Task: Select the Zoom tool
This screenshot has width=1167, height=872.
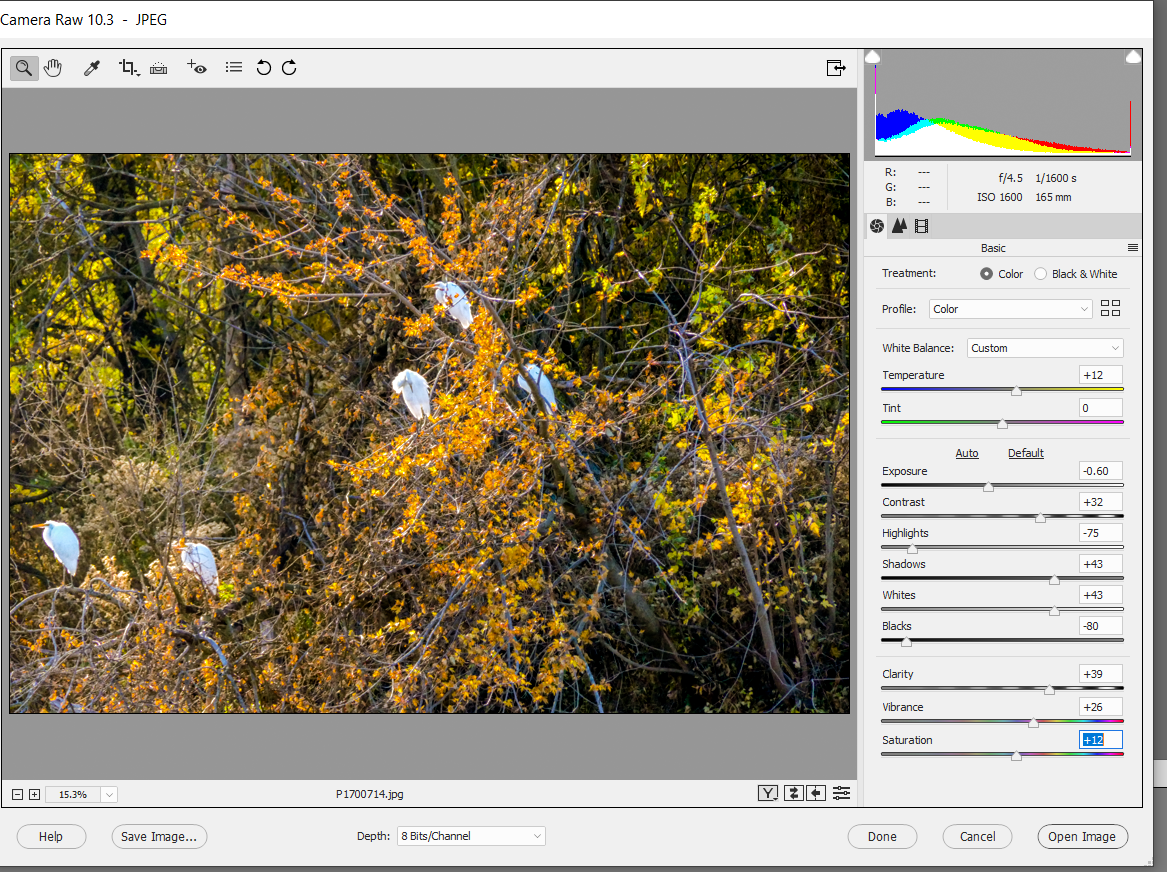Action: [x=24, y=68]
